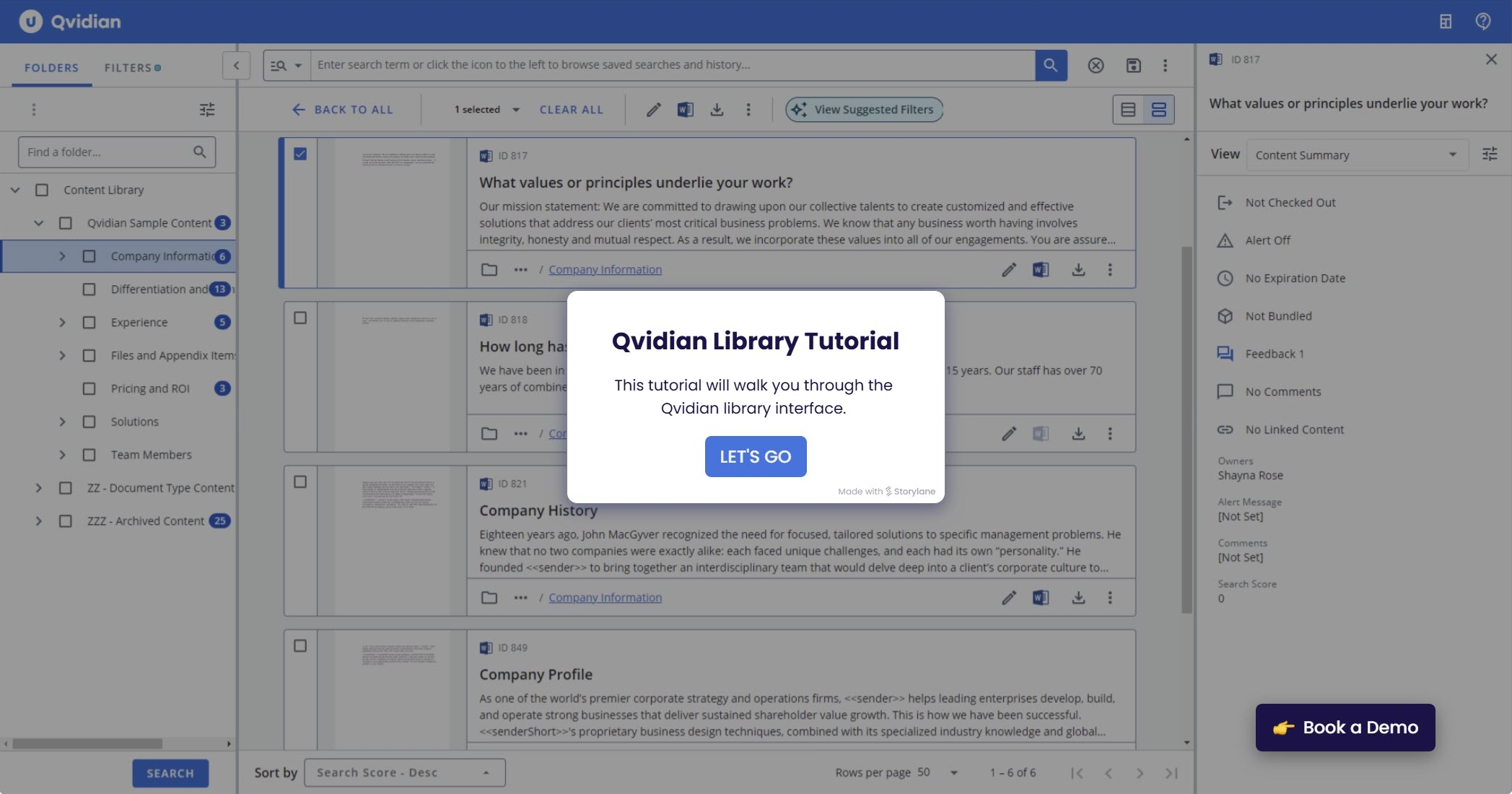Click the edit pencil in selection toolbar
Image resolution: width=1512 pixels, height=794 pixels.
point(653,110)
